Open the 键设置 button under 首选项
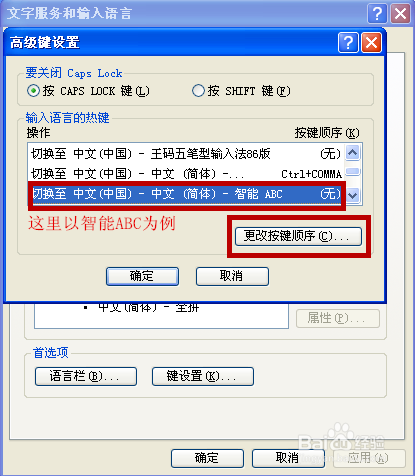This screenshot has width=415, height=476. (203, 376)
